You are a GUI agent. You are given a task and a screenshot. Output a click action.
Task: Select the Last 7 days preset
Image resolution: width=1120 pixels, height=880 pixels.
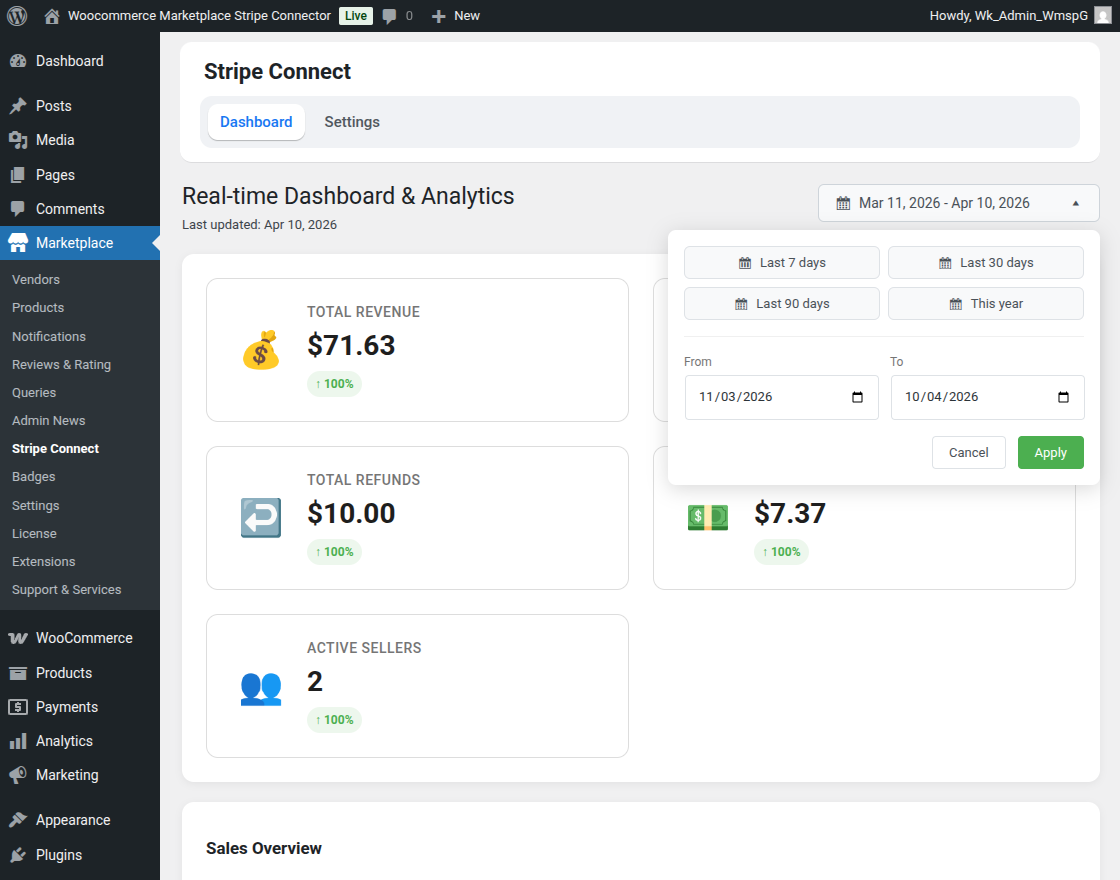pyautogui.click(x=781, y=263)
